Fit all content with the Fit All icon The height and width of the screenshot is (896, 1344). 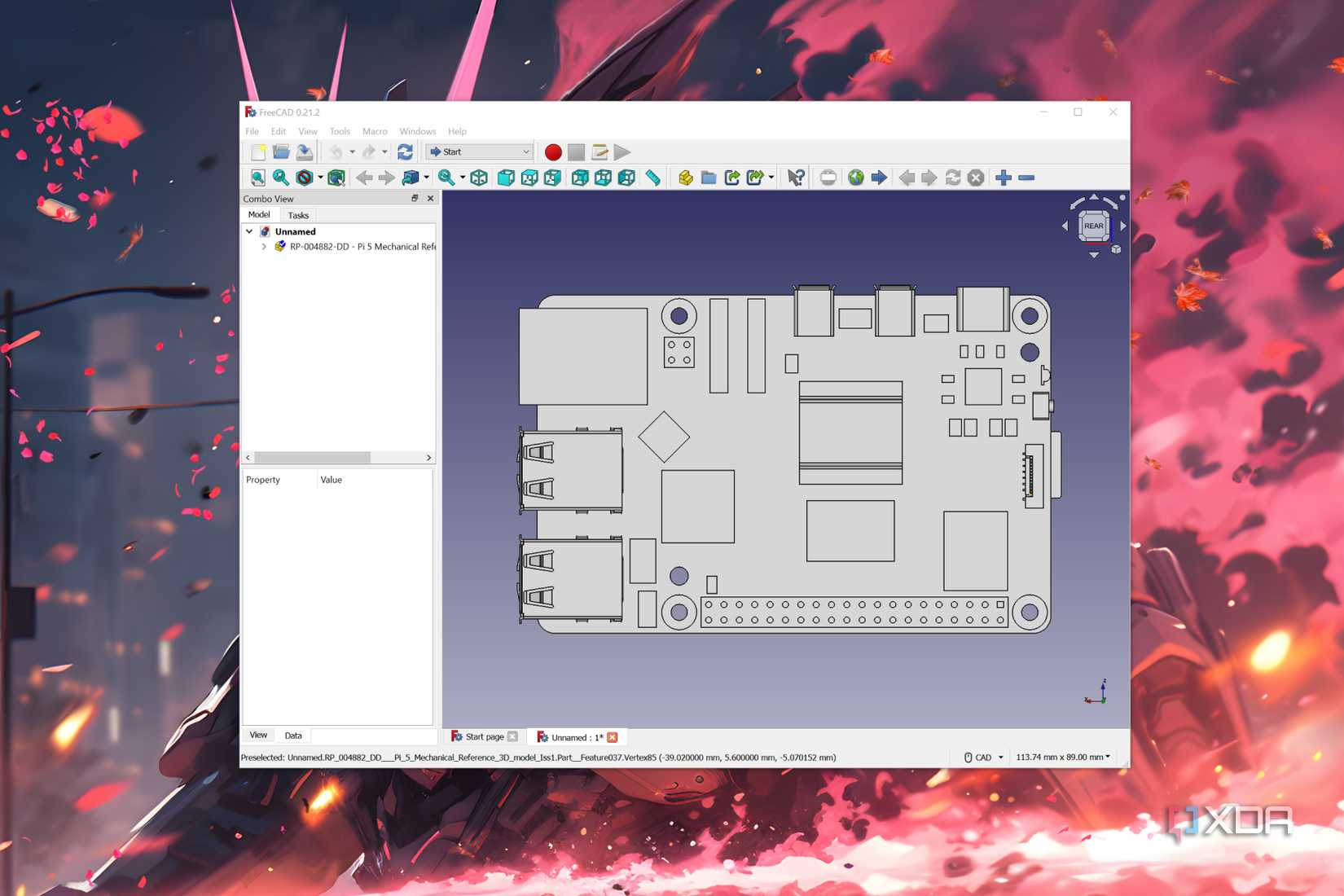coord(258,178)
